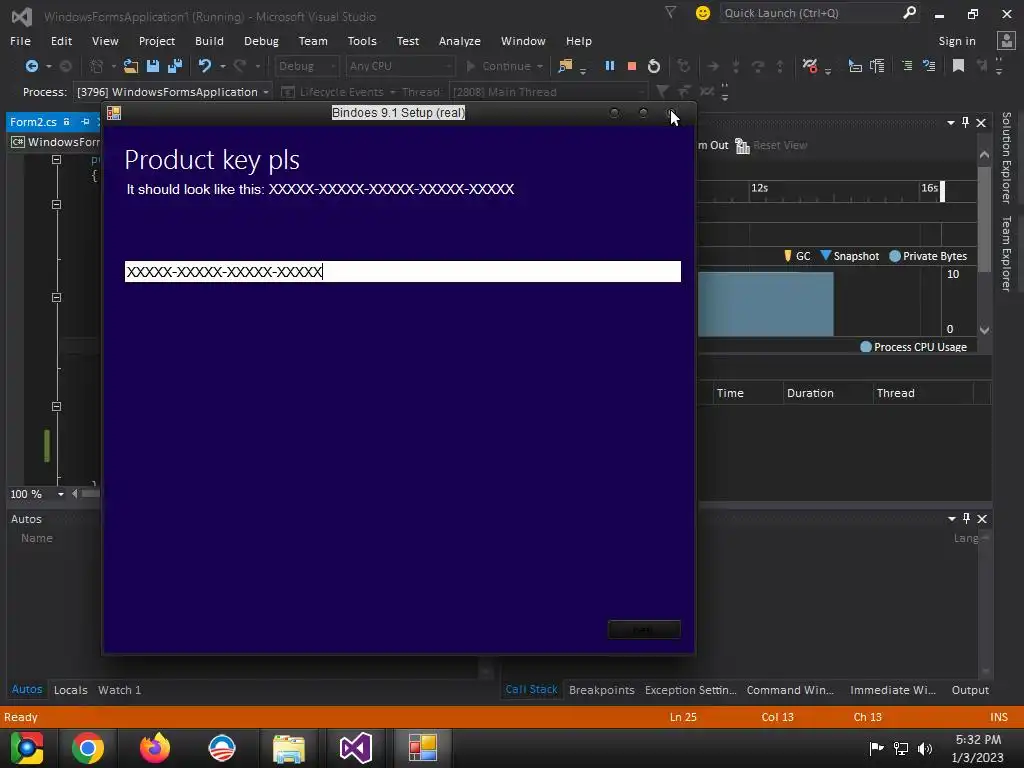
Task: Click the Bookmark toolbar icon
Action: tap(958, 66)
